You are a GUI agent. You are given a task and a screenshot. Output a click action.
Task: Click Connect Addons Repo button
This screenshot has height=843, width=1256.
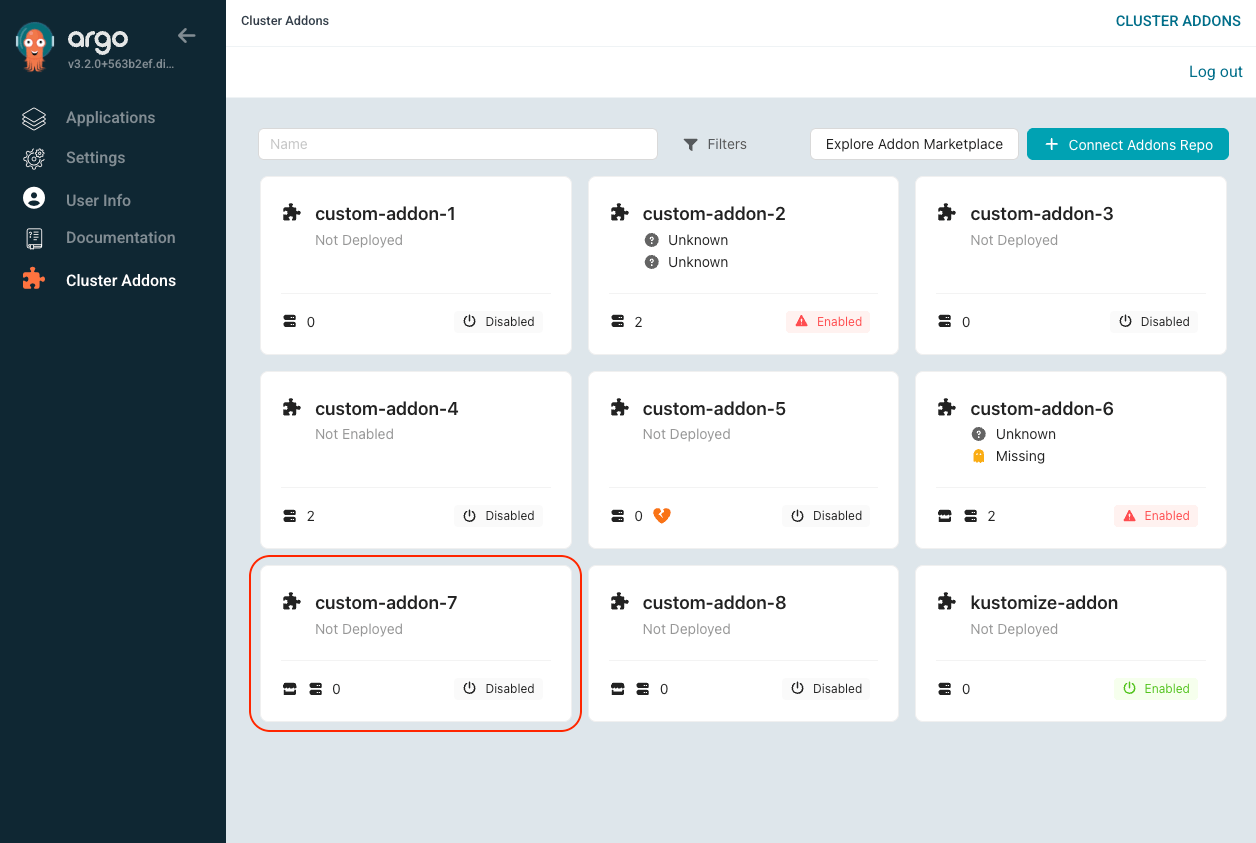click(x=1127, y=145)
